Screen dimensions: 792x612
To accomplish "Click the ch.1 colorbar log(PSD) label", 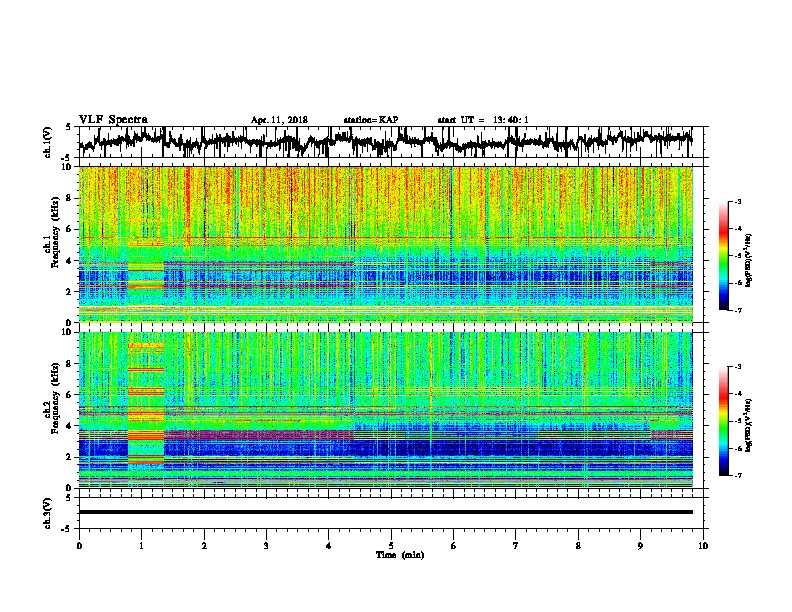I will tap(749, 261).
